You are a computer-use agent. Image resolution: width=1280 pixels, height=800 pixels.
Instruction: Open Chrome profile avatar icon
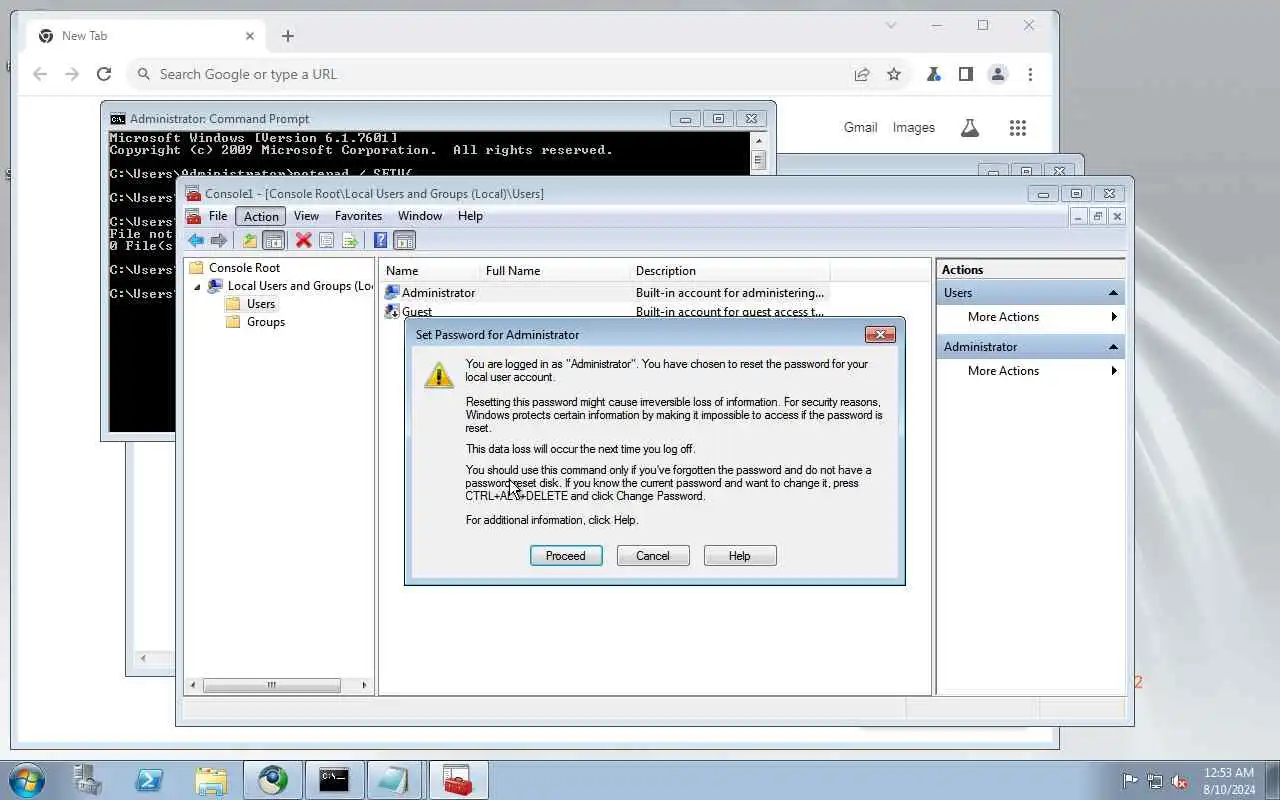coord(997,74)
